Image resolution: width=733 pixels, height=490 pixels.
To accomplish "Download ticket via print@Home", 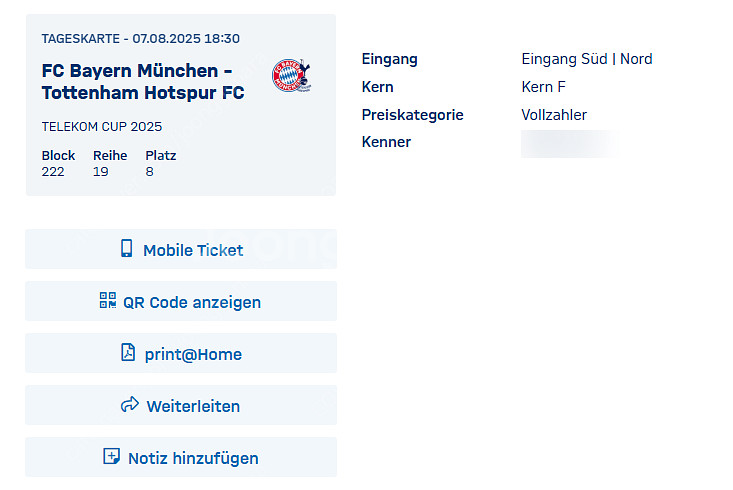I will pos(181,353).
